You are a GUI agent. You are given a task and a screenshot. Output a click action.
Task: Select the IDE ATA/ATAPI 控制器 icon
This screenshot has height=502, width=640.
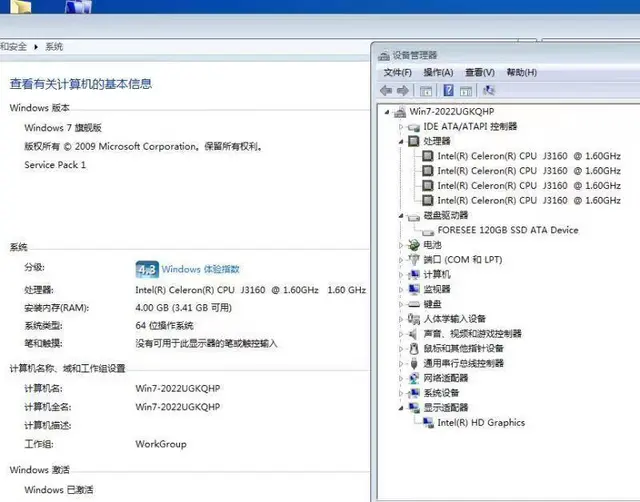click(414, 127)
